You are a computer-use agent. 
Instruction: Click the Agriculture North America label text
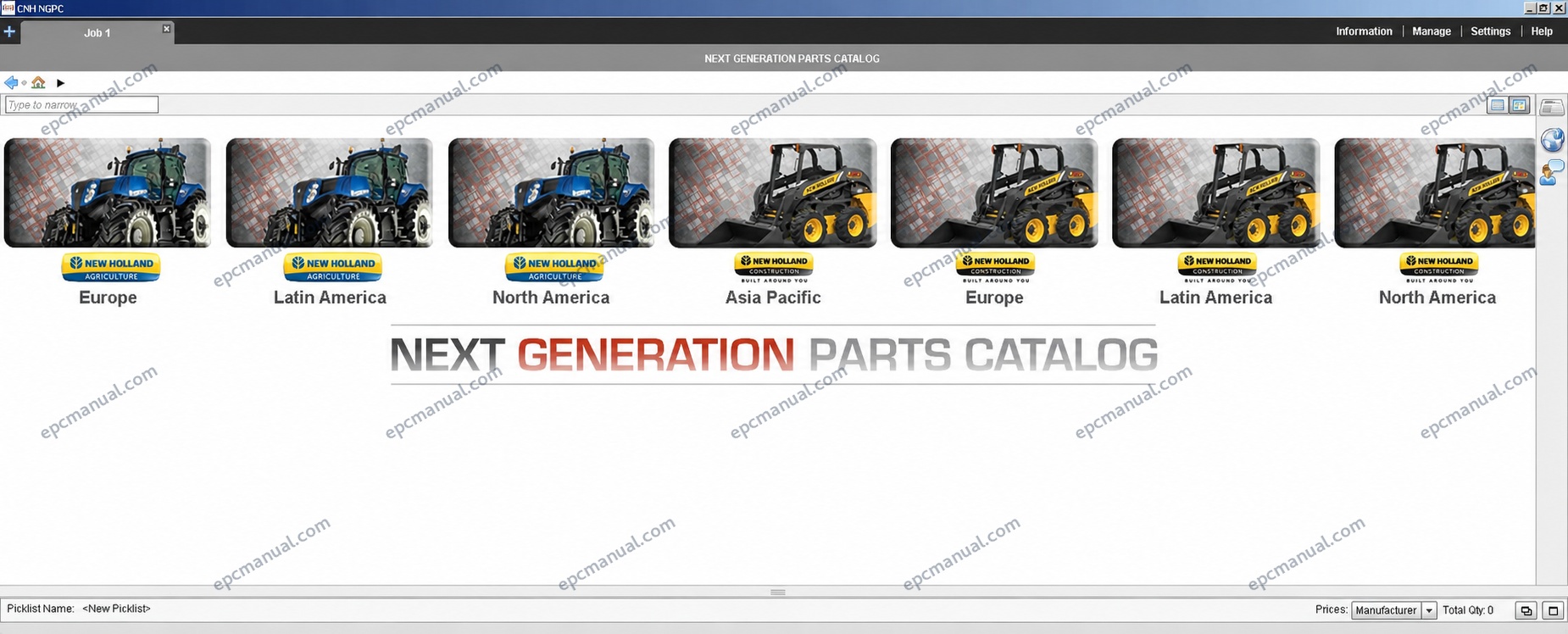(x=551, y=298)
